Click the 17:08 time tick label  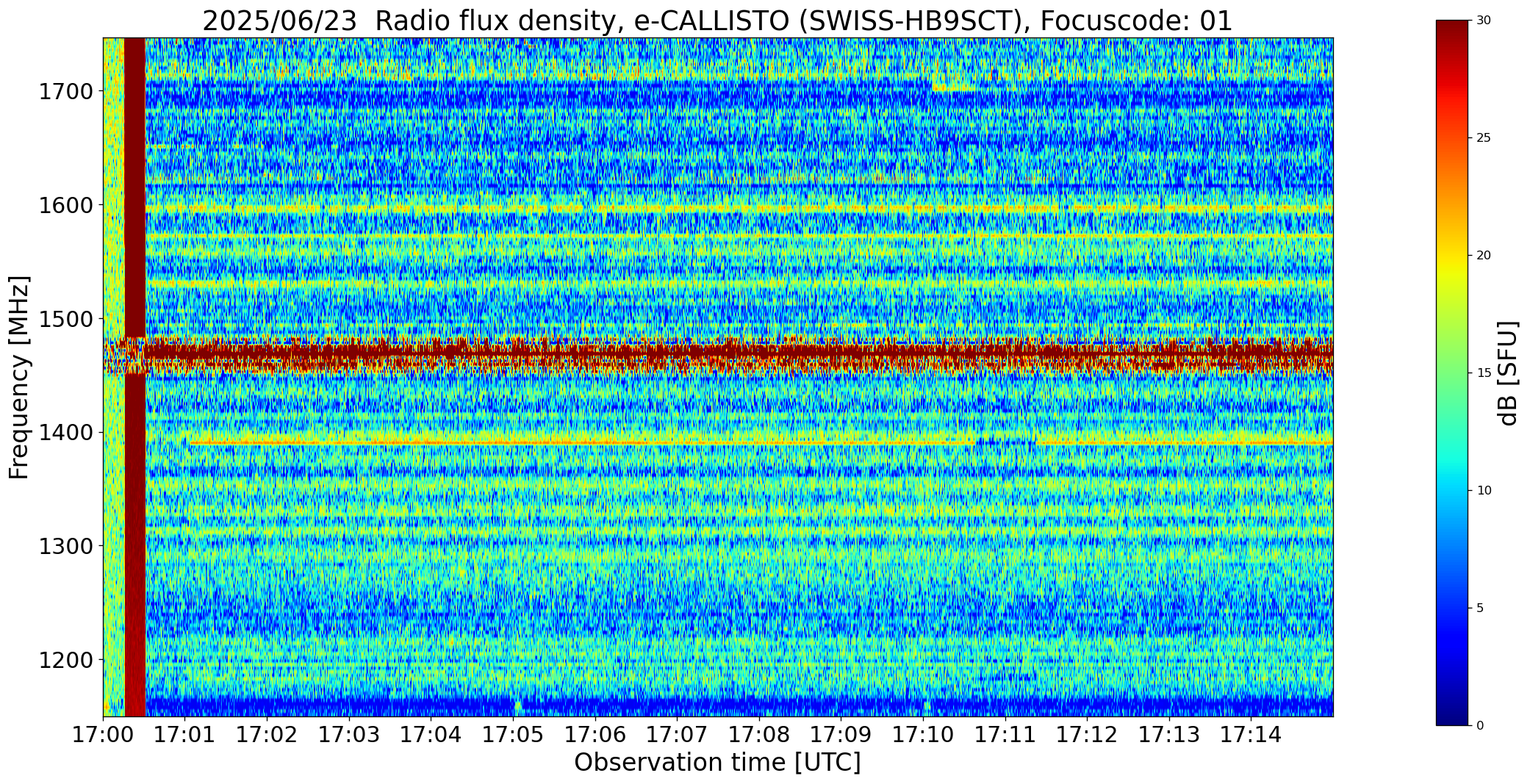pos(759,735)
